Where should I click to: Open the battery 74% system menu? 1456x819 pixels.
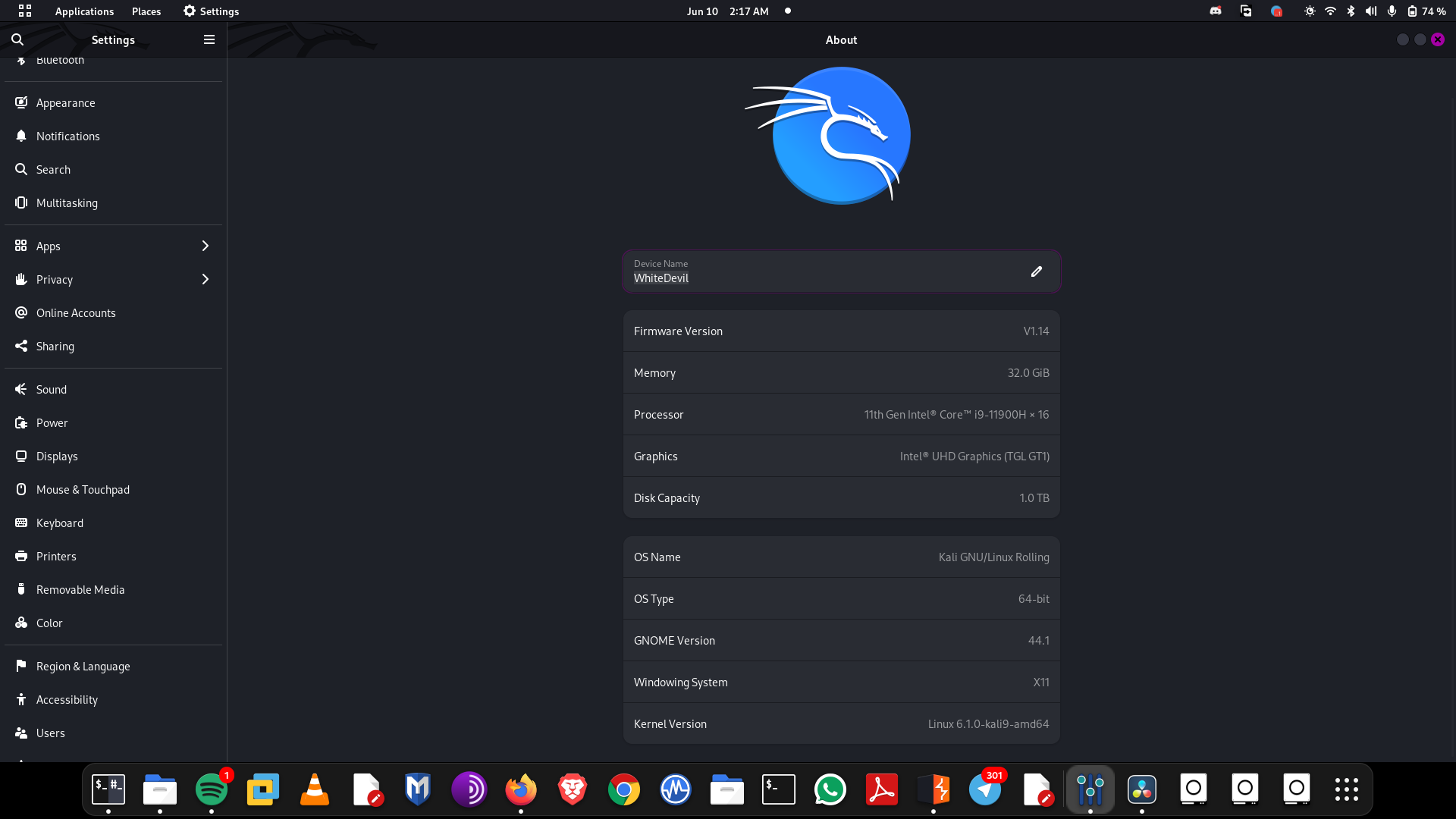click(x=1426, y=11)
